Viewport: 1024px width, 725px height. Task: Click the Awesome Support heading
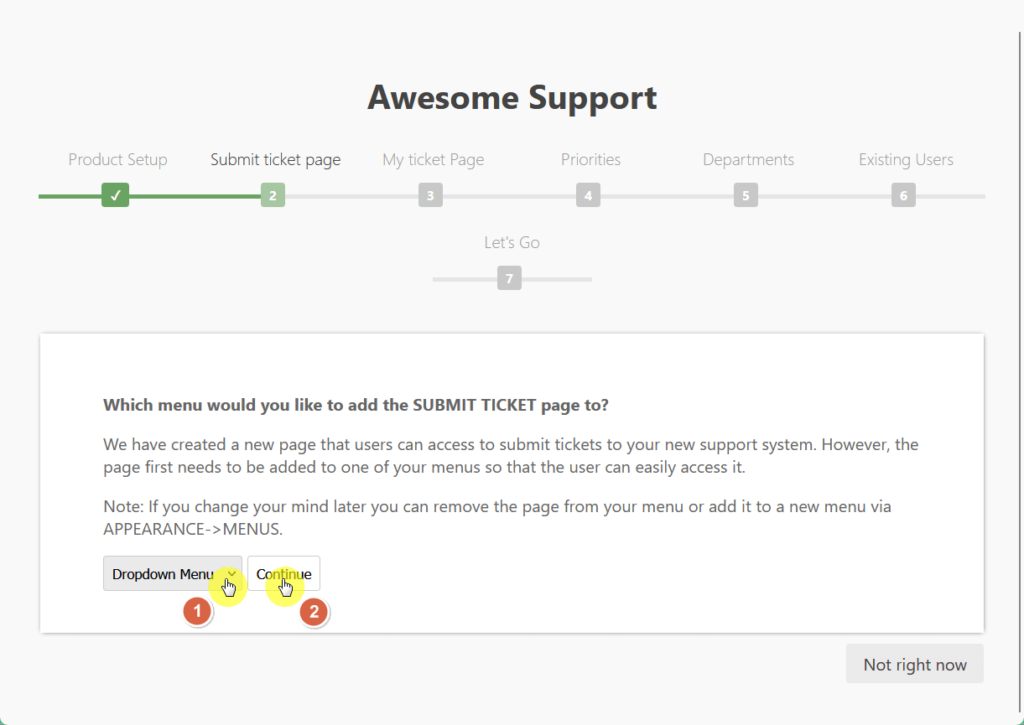[512, 98]
